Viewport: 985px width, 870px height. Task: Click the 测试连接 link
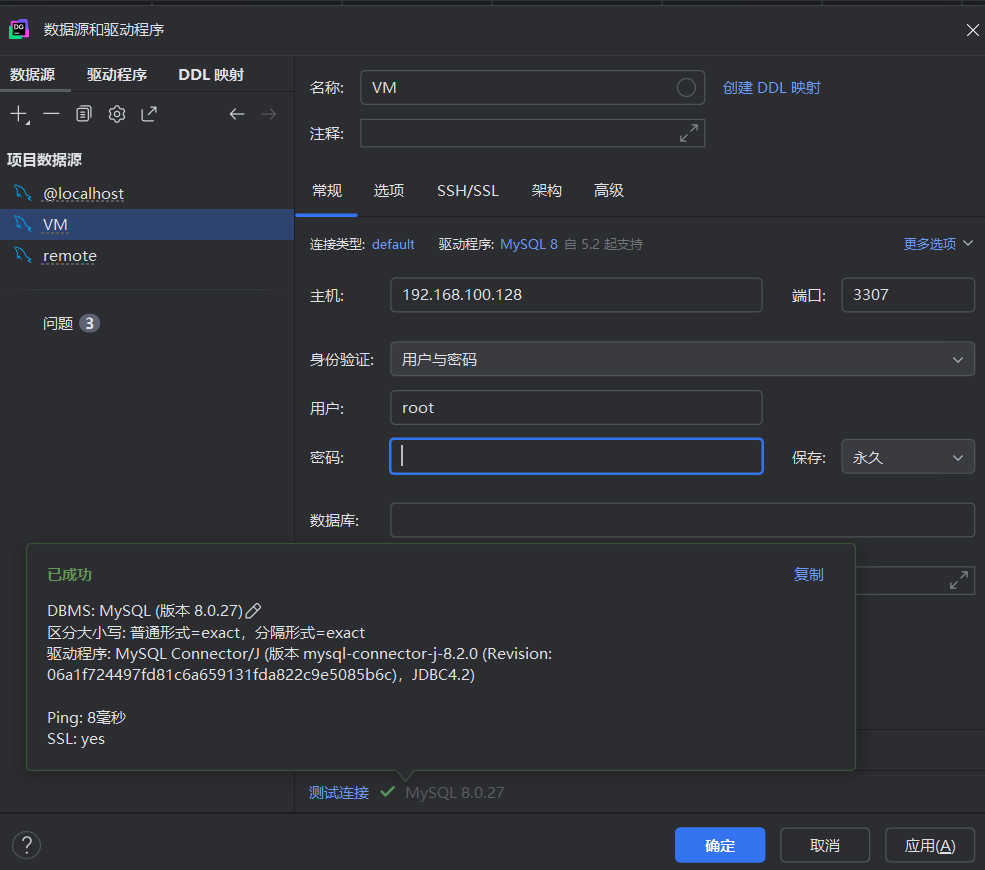tap(338, 792)
